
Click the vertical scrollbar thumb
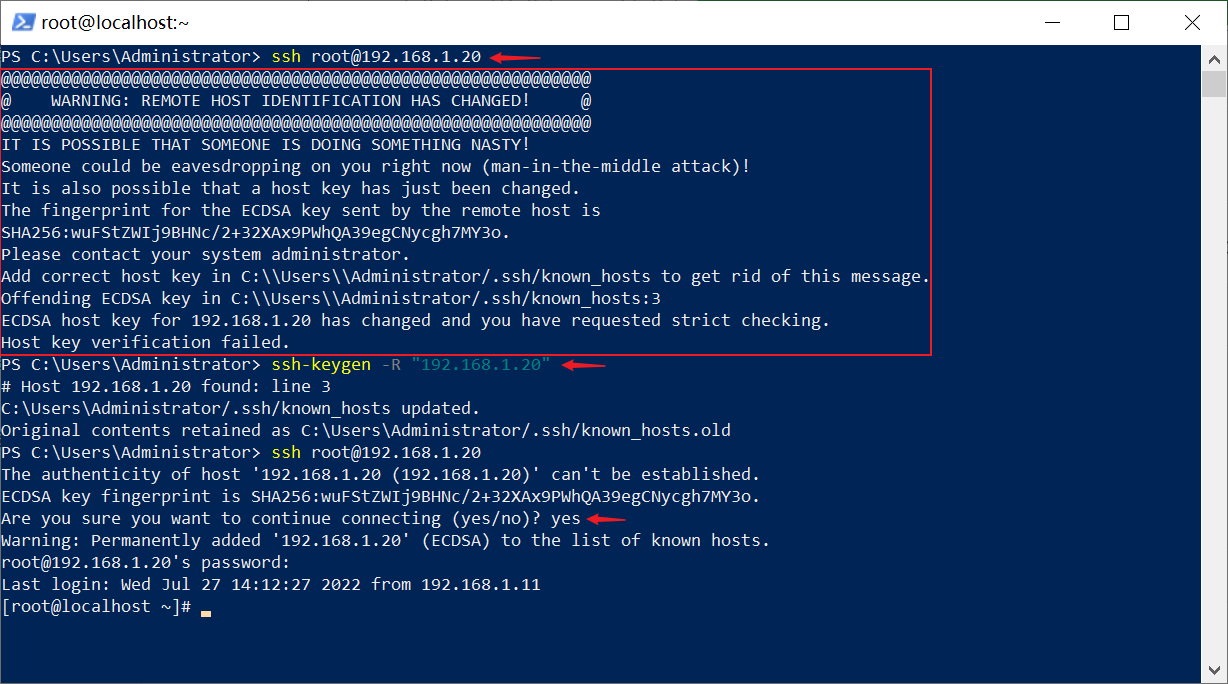[x=1213, y=83]
